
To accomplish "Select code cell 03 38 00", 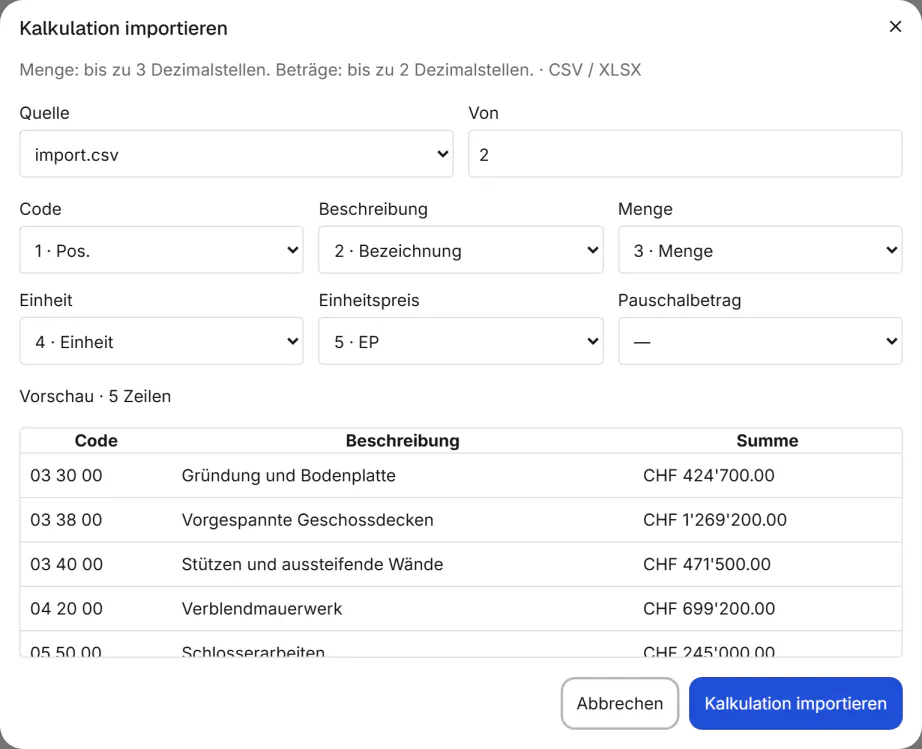I will [x=66, y=520].
